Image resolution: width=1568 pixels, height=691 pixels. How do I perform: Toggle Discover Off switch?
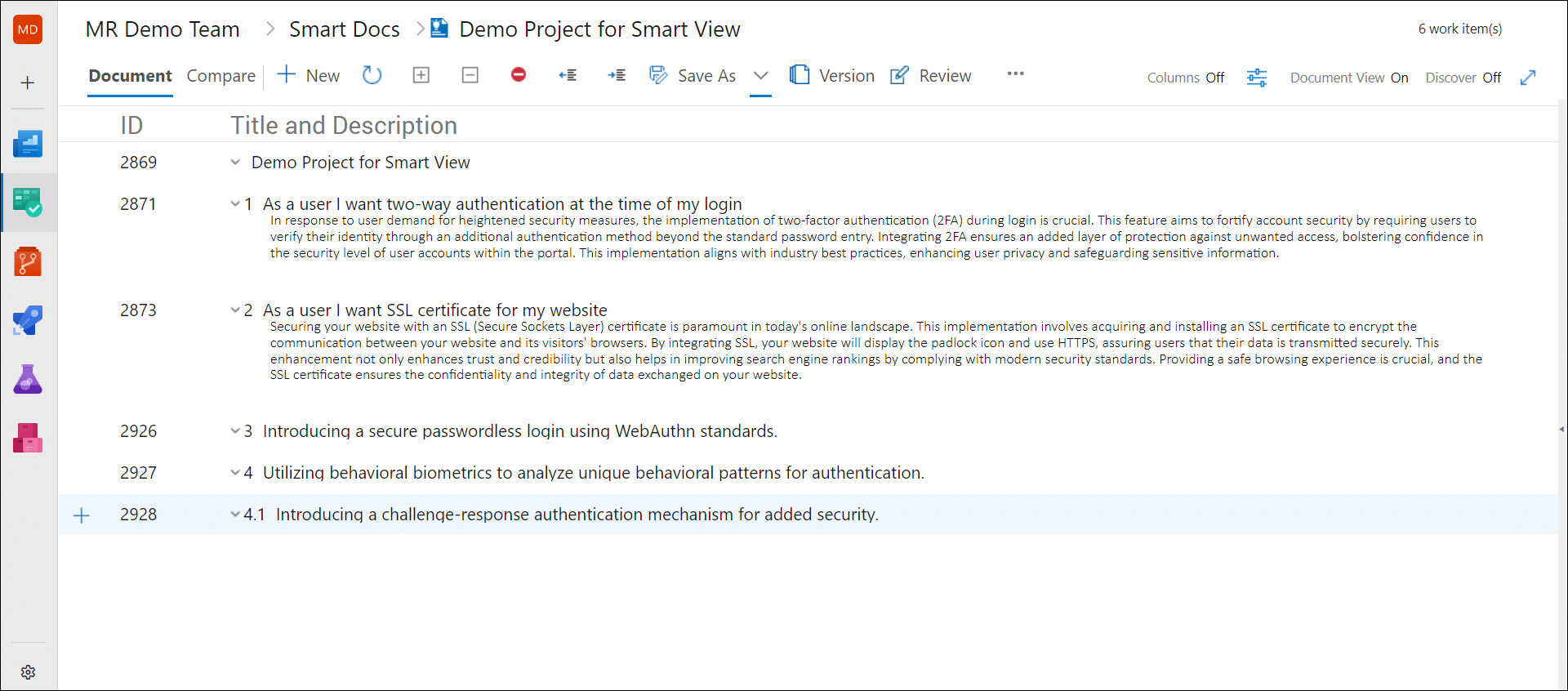1463,78
